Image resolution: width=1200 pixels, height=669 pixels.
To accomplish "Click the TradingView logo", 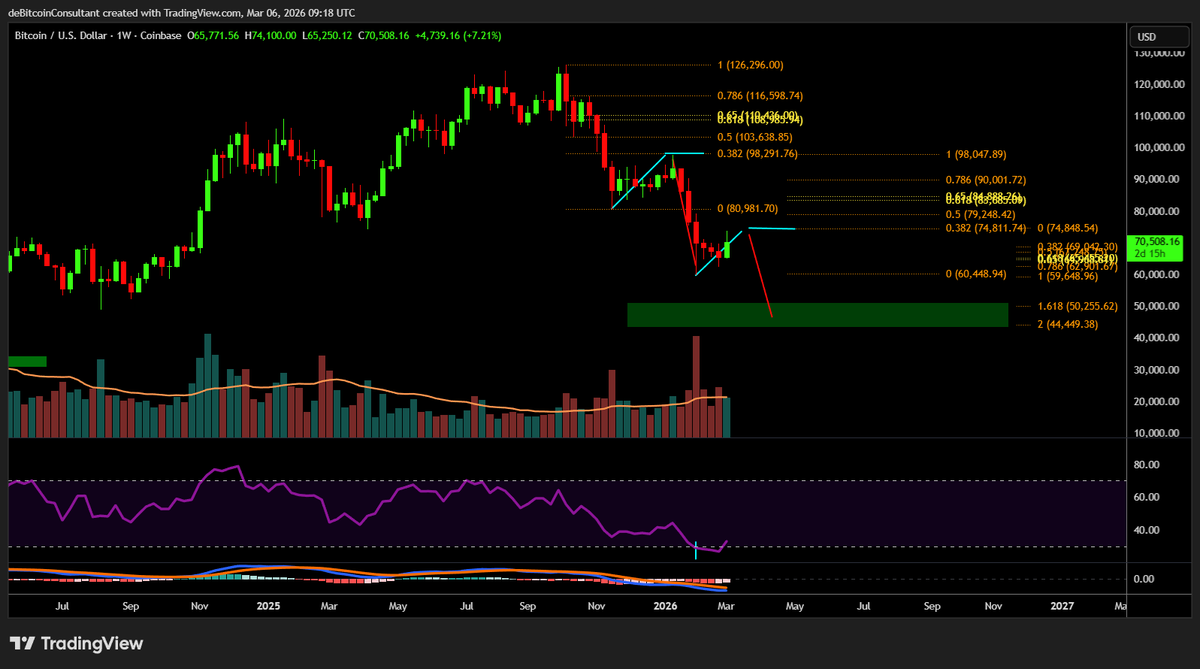I will click(77, 644).
